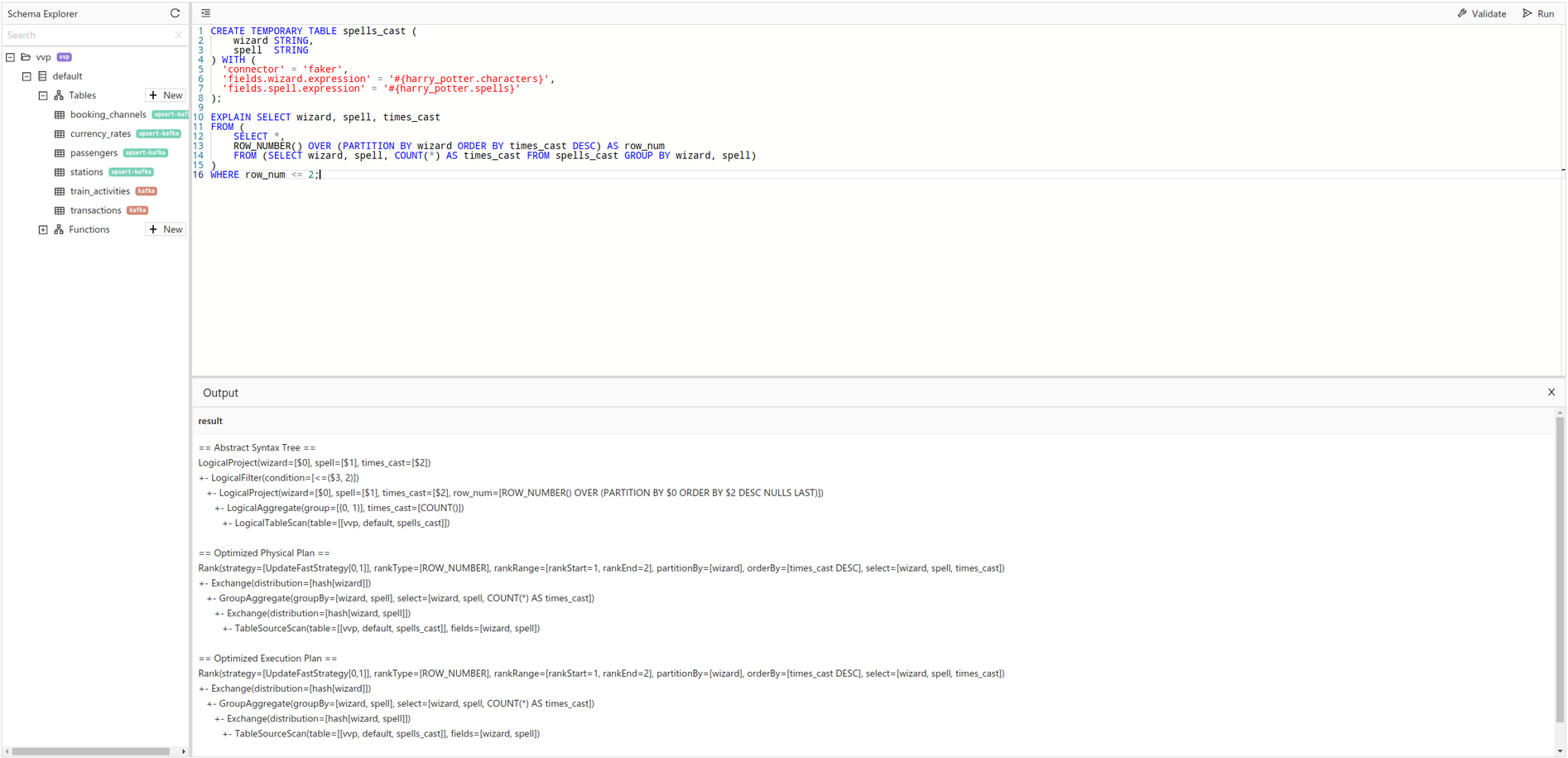Click the stations table grid icon

tap(60, 171)
